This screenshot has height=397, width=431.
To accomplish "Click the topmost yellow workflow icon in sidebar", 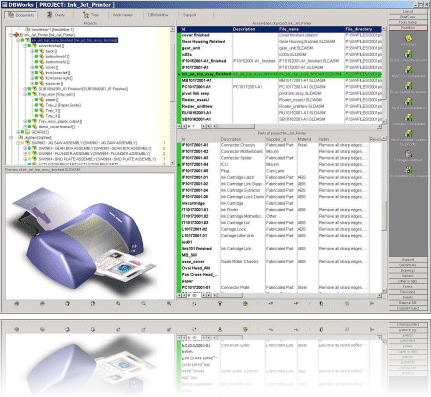I will coord(409,38).
